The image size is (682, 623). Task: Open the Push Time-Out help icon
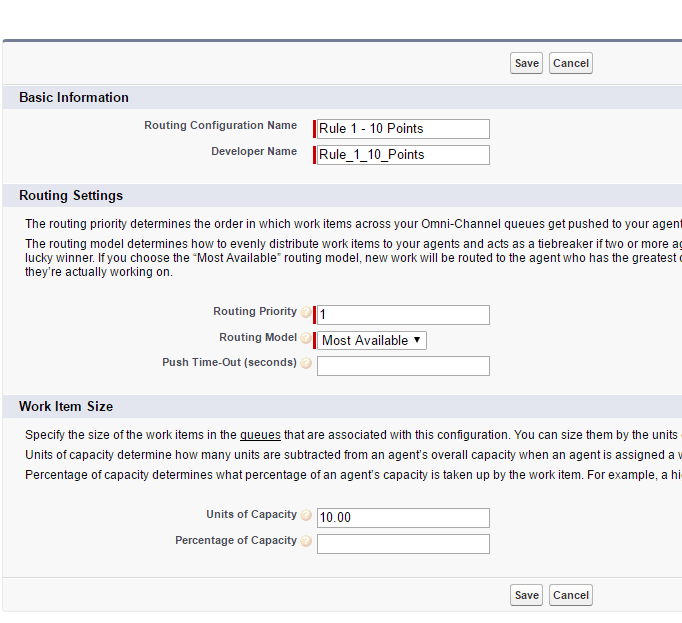click(x=306, y=364)
